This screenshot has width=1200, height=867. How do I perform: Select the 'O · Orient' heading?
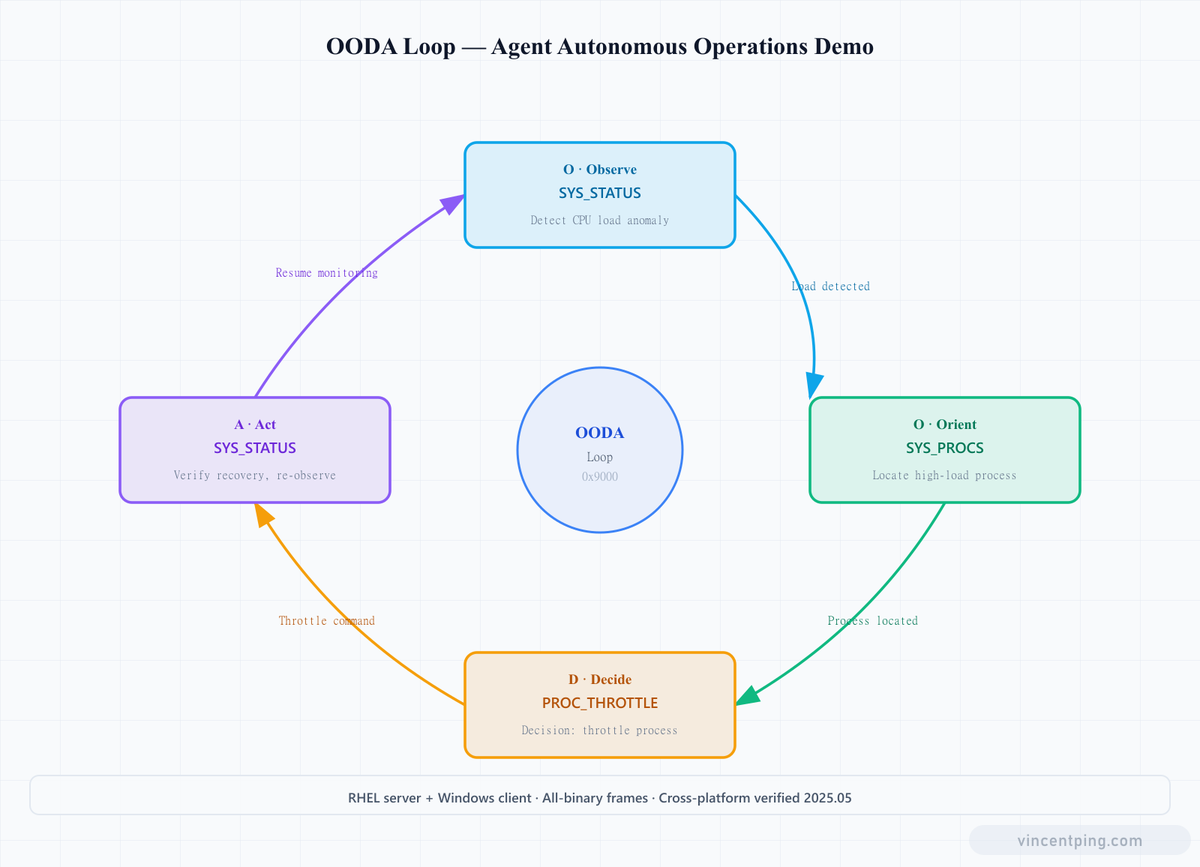(x=944, y=425)
